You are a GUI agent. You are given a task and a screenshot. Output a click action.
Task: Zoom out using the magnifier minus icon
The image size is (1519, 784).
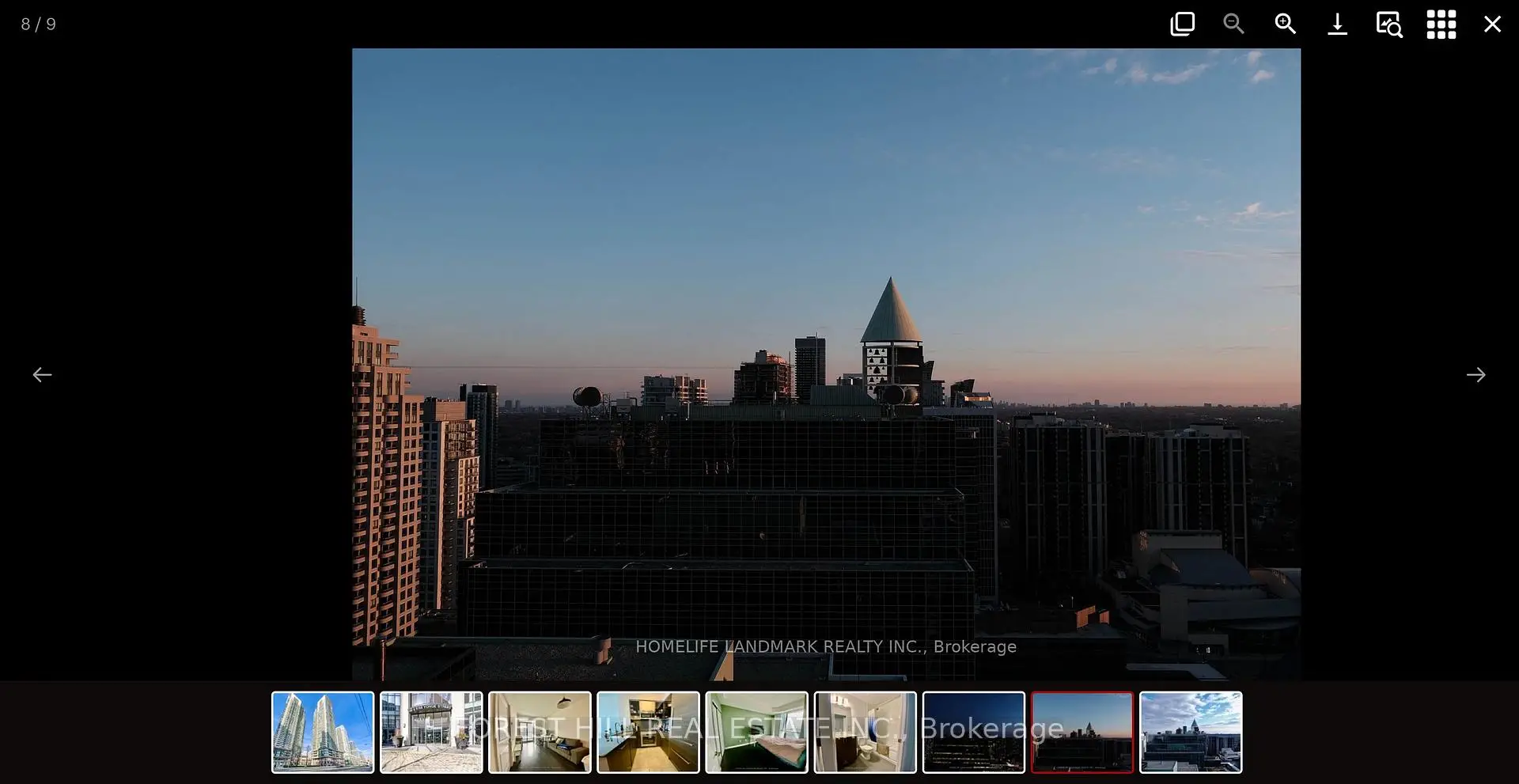pos(1233,24)
